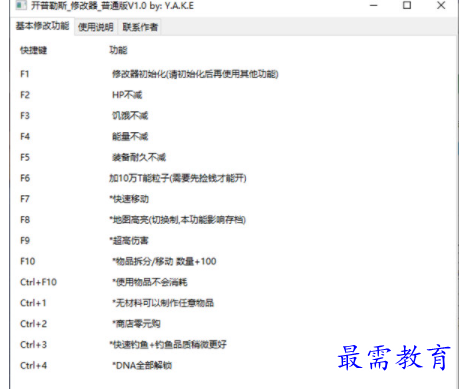This screenshot has height=389, width=459.
Task: Click the *超高伤害 function text
Action: pos(129,240)
